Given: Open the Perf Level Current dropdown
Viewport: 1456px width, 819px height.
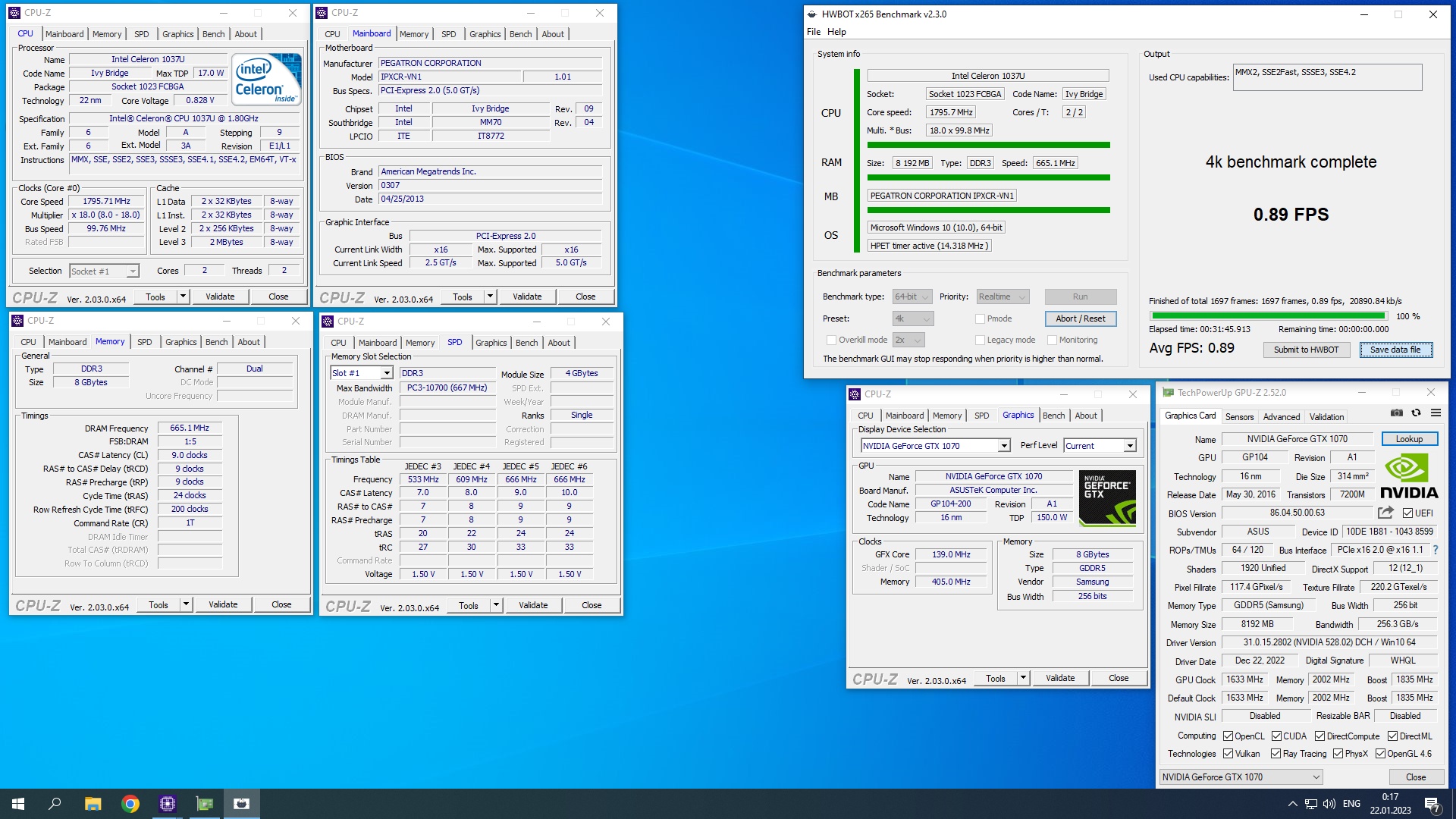Looking at the screenshot, I should coord(1100,446).
